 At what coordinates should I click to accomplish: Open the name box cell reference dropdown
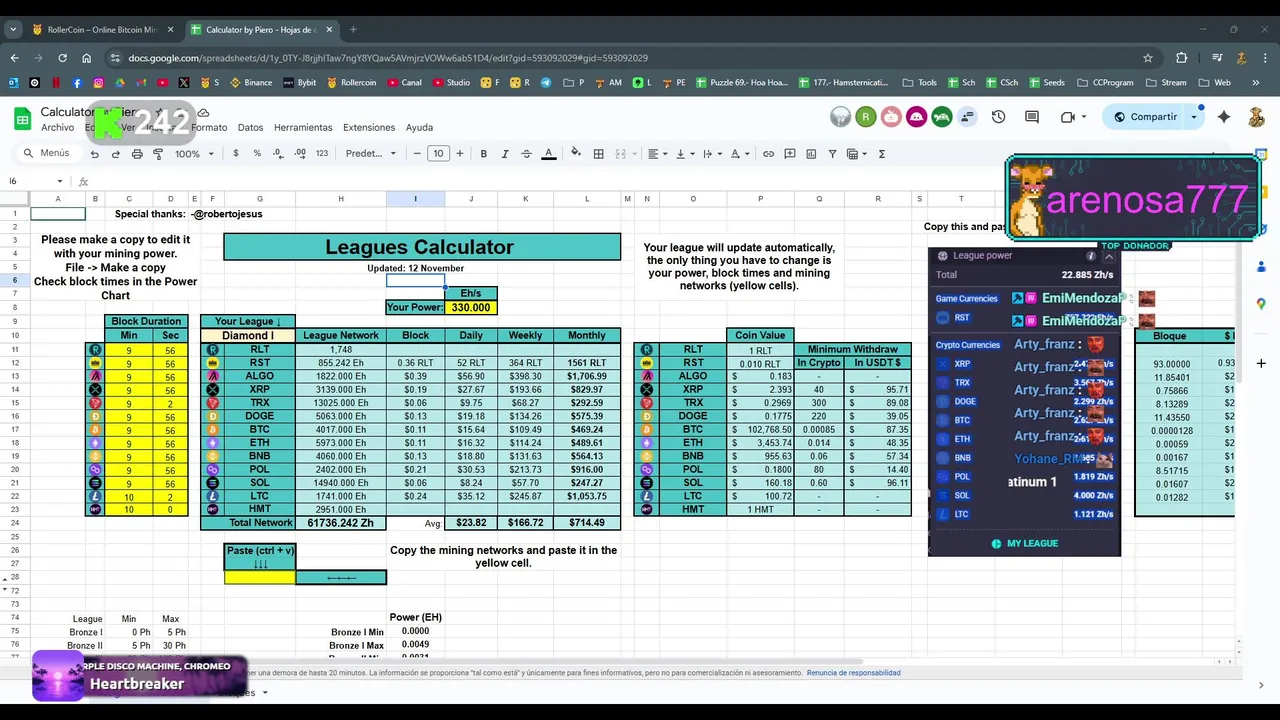click(x=60, y=181)
